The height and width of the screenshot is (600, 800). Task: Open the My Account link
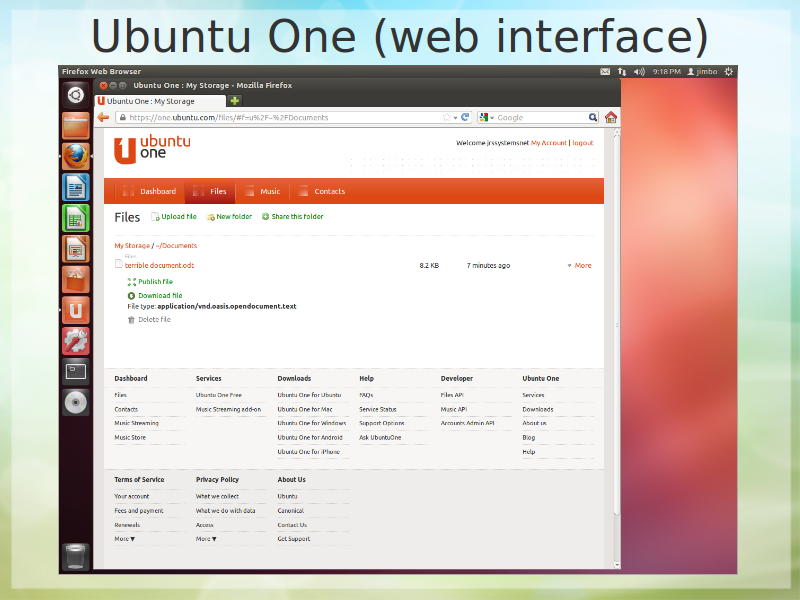pyautogui.click(x=548, y=143)
